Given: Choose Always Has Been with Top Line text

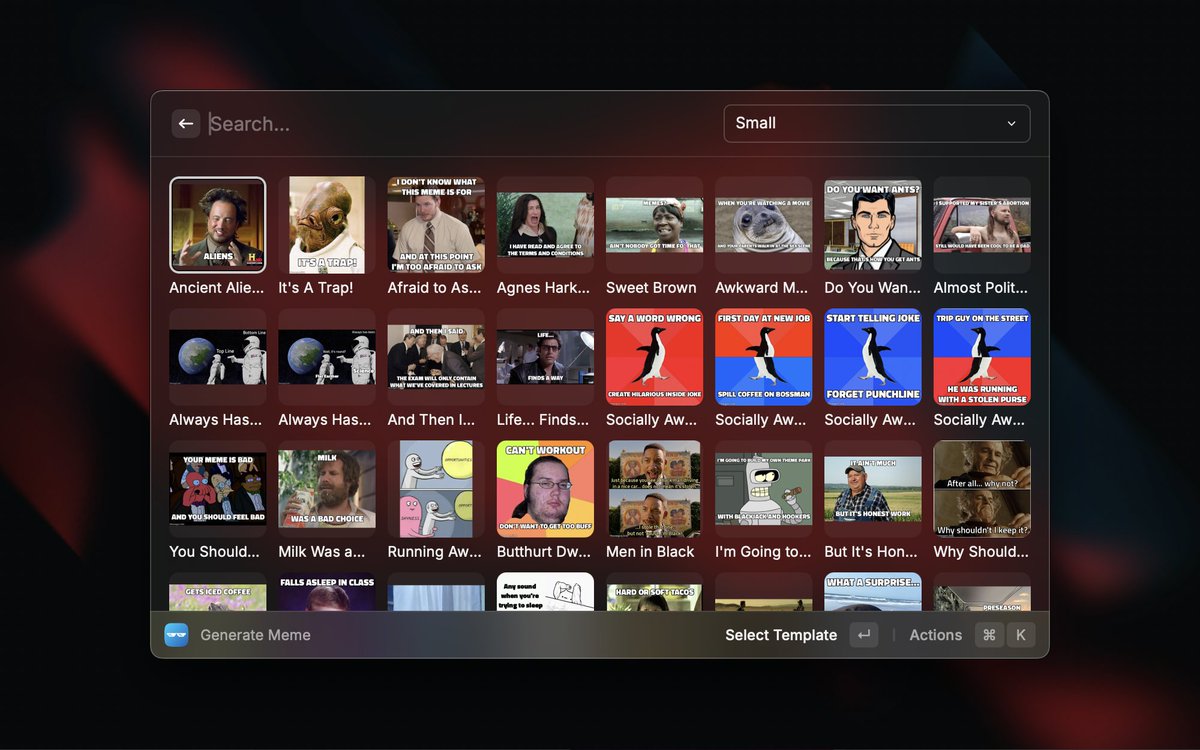Looking at the screenshot, I should [x=218, y=357].
